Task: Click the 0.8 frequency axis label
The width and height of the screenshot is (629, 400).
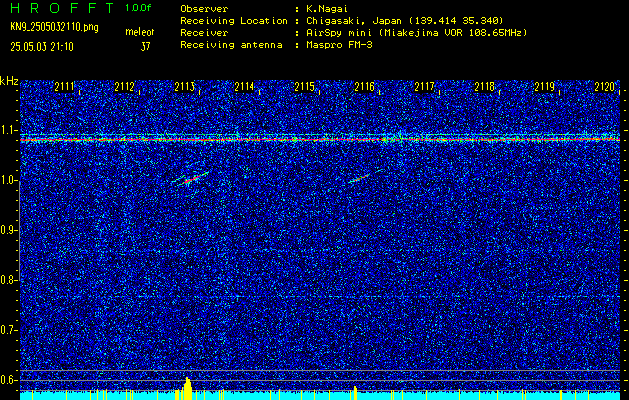Action: (8, 280)
